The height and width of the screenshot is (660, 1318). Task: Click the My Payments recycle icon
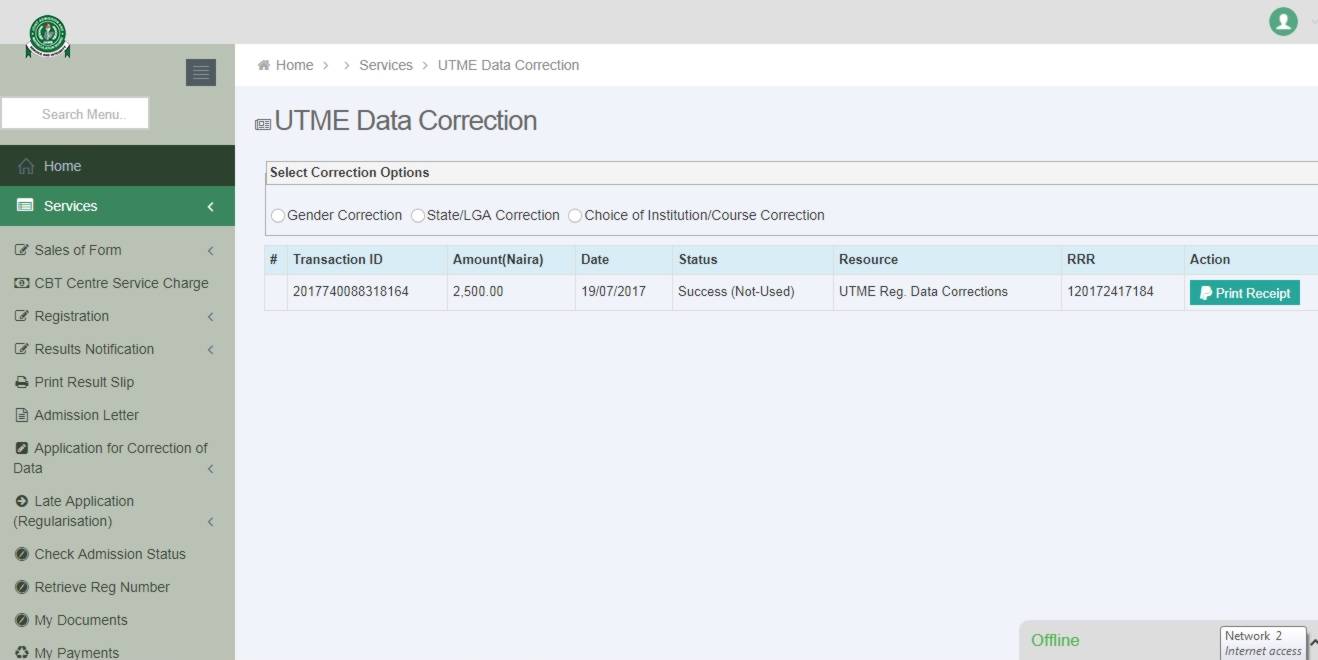click(x=22, y=653)
